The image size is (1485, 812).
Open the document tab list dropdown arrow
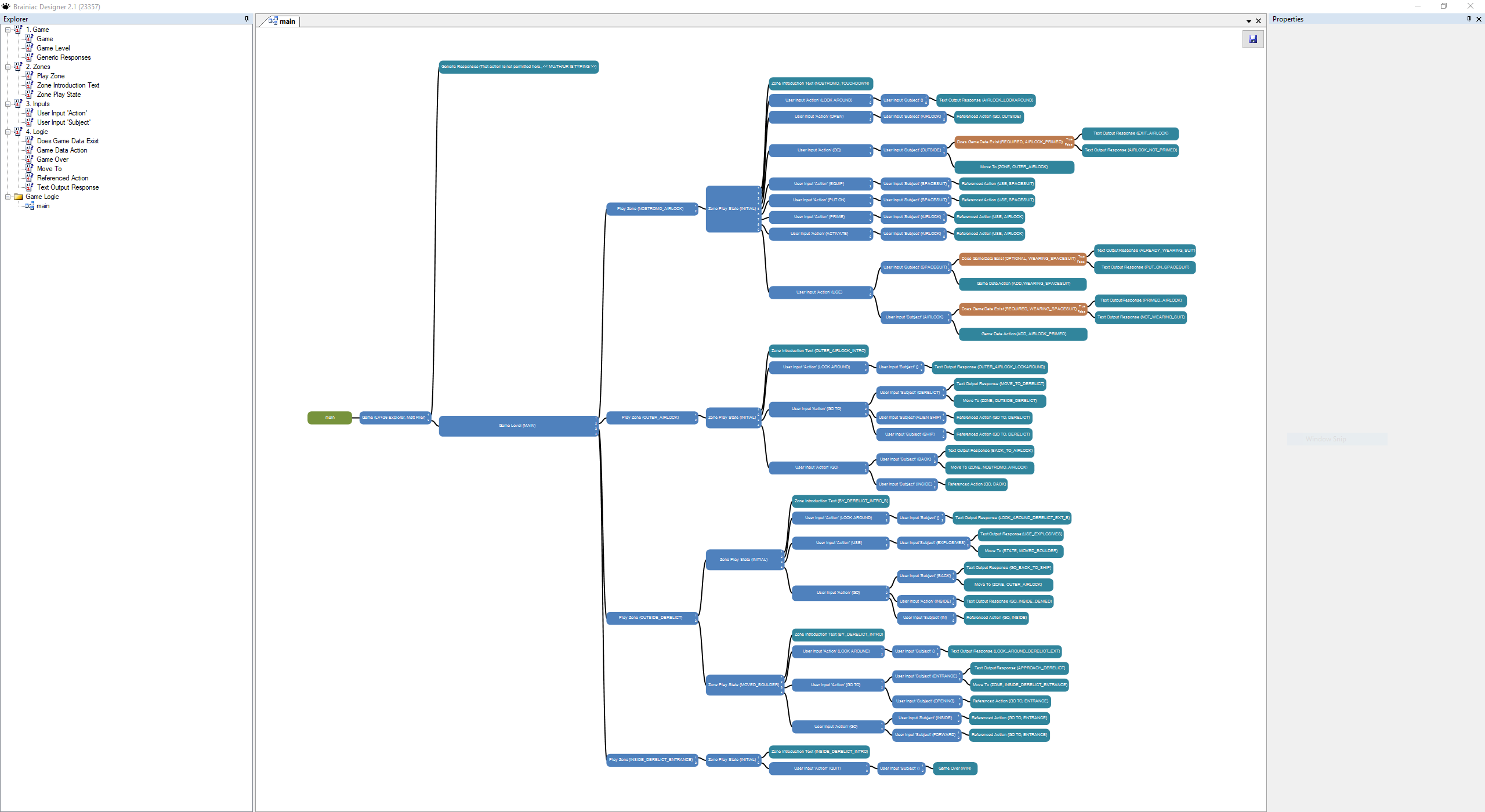(1248, 21)
